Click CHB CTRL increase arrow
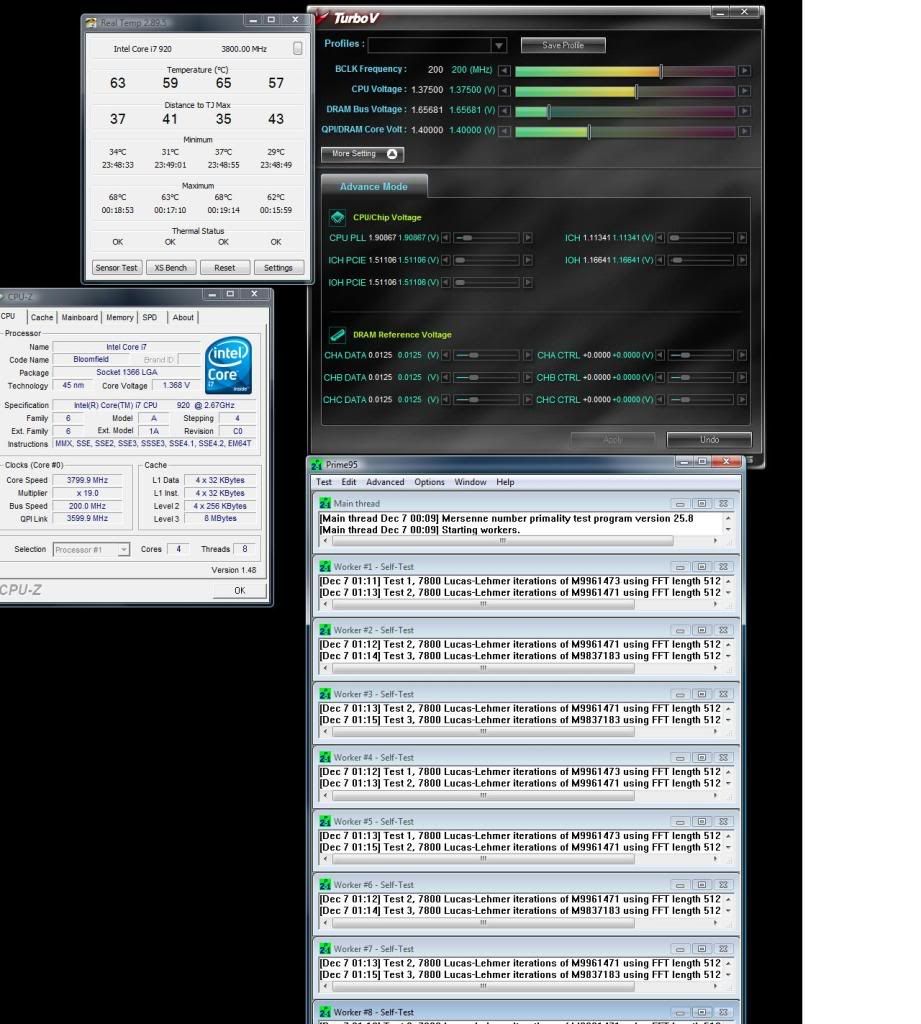 pos(742,377)
